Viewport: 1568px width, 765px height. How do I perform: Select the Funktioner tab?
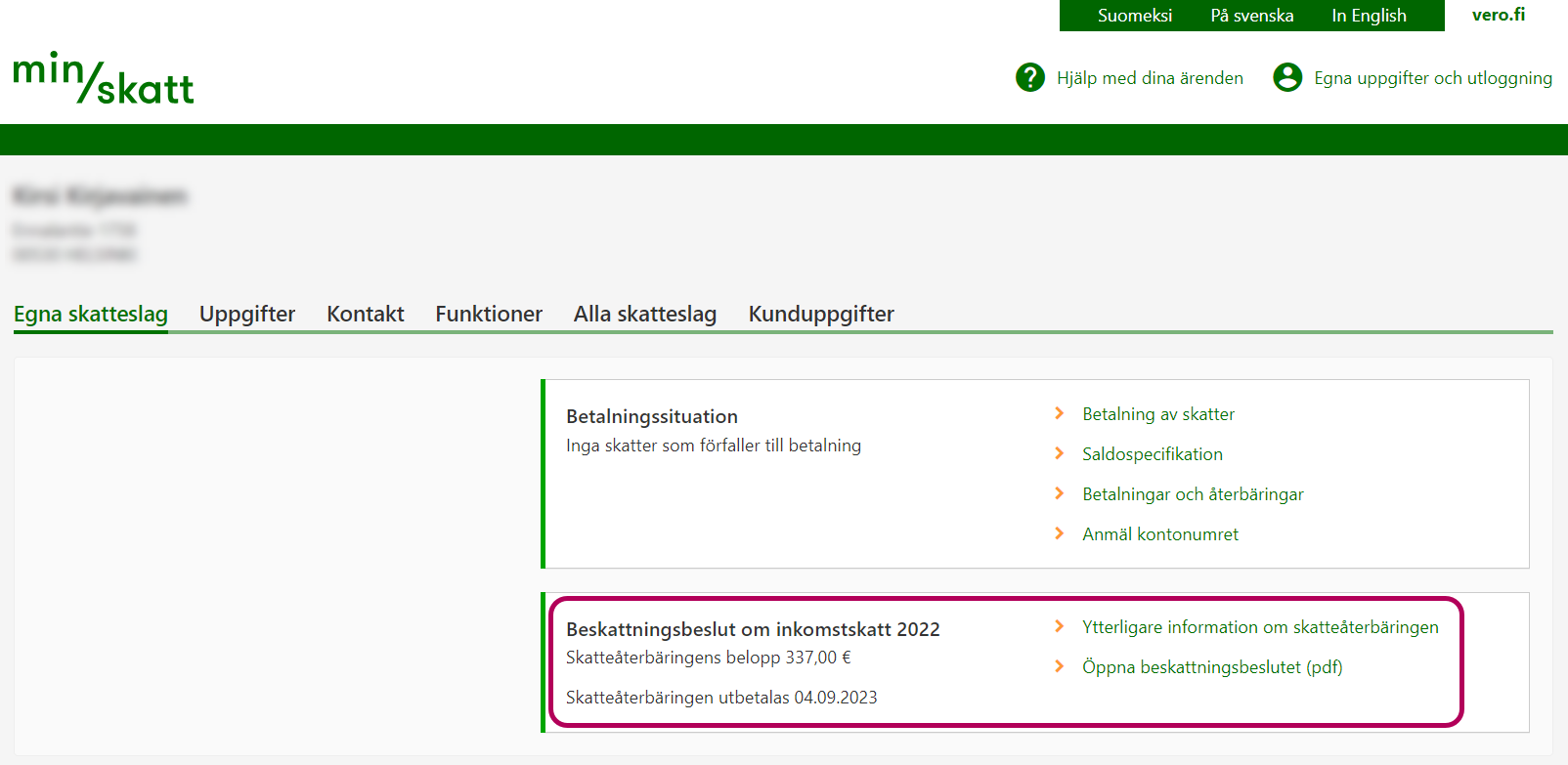(x=489, y=314)
